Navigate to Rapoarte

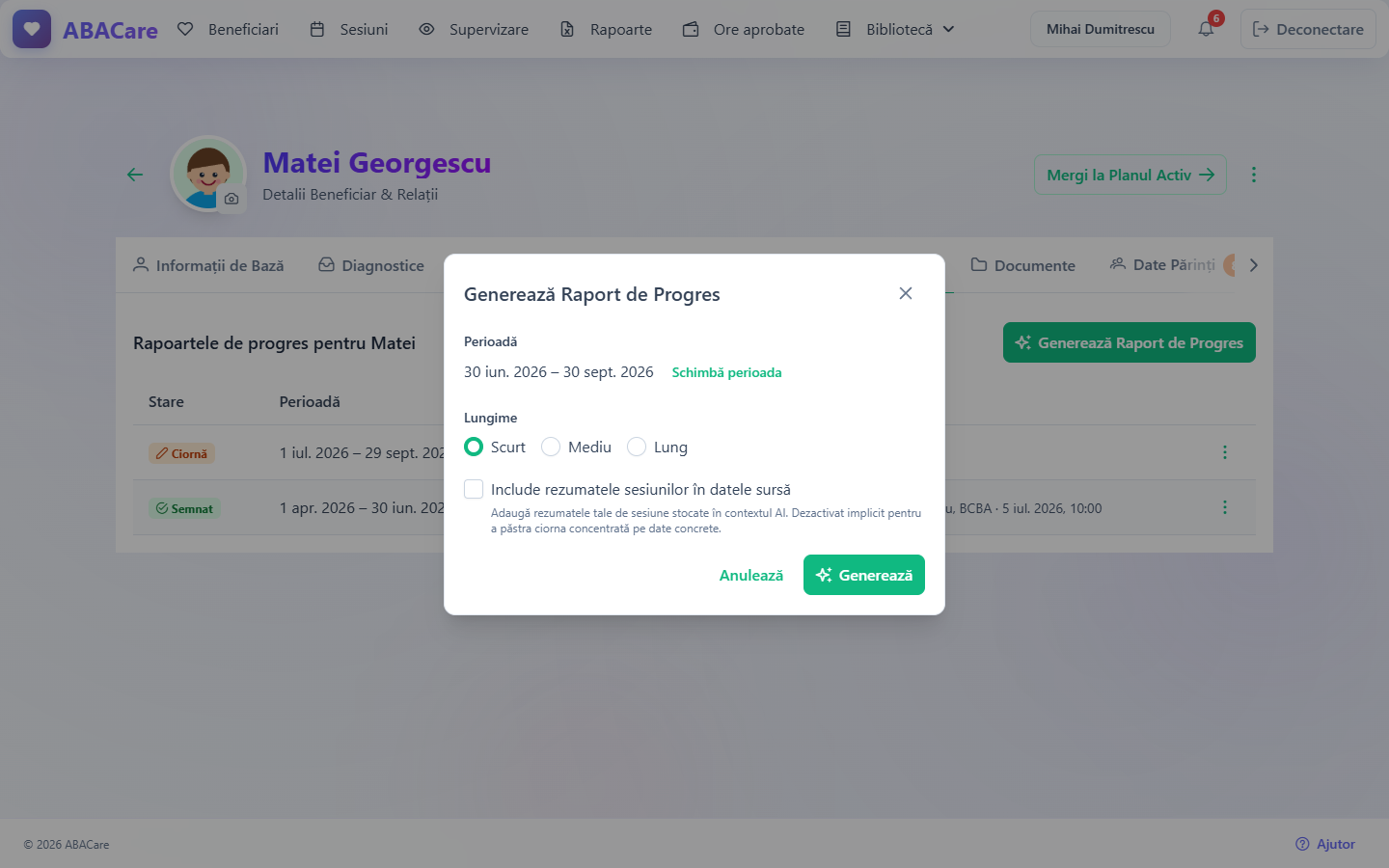[x=606, y=29]
